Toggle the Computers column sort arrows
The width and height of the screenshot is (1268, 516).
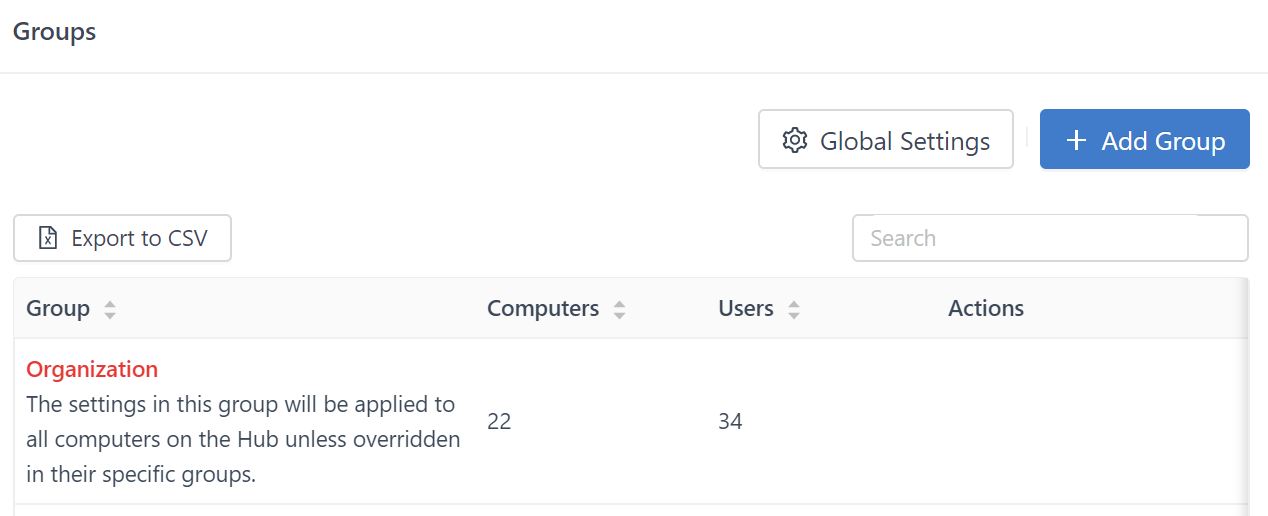620,309
